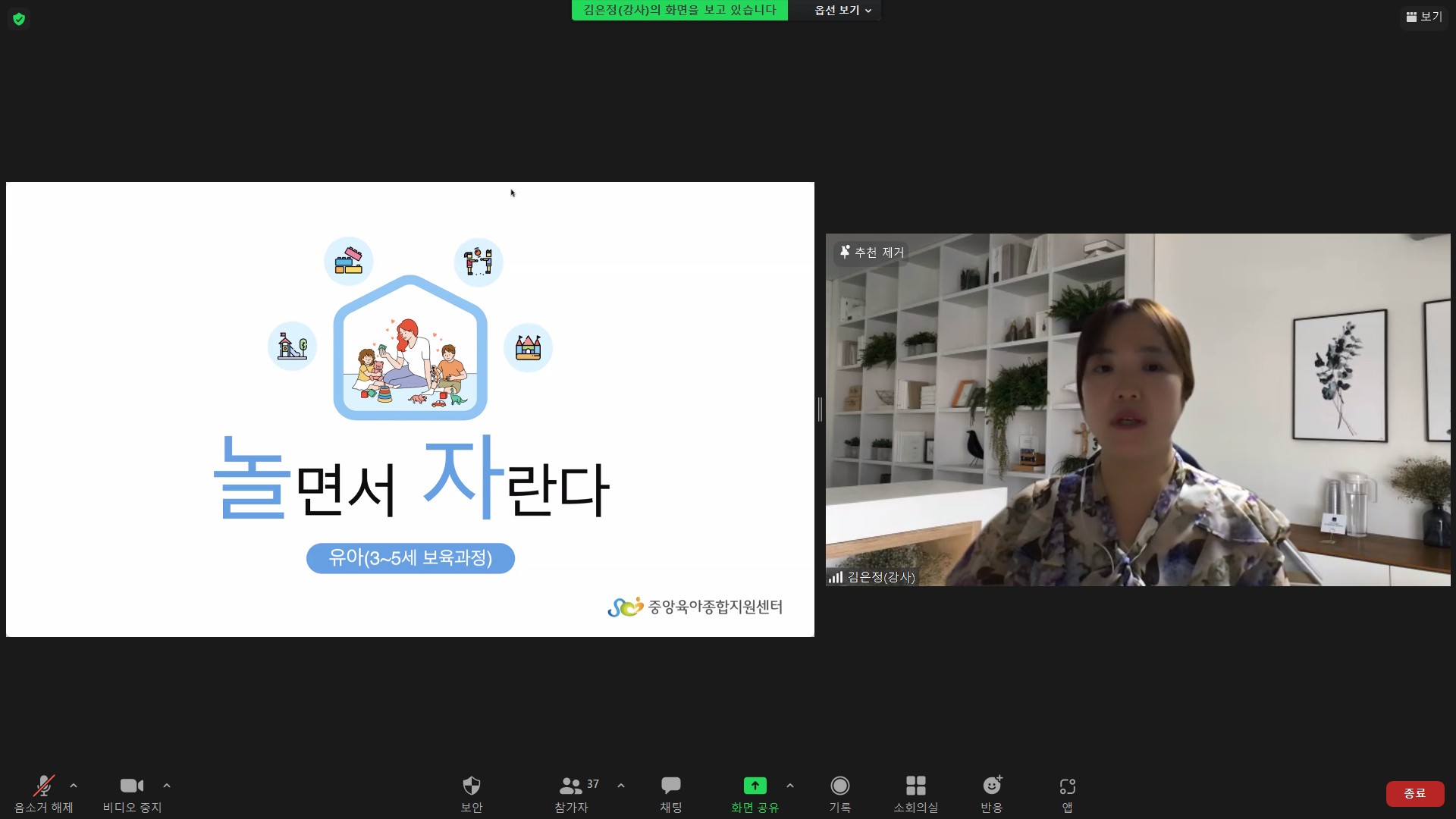Click the playground slide icon on slide

[292, 346]
